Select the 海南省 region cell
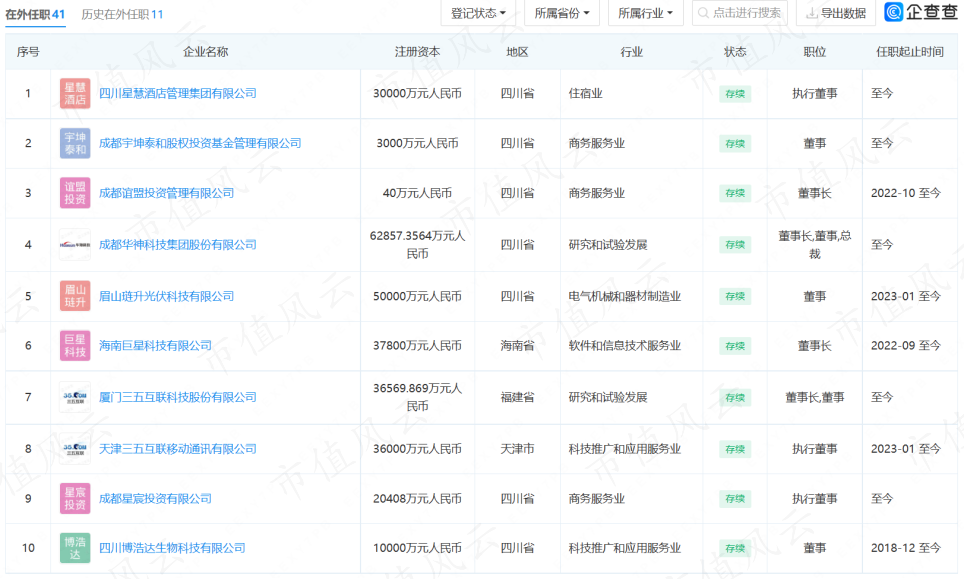Image resolution: width=964 pixels, height=579 pixels. [x=517, y=345]
